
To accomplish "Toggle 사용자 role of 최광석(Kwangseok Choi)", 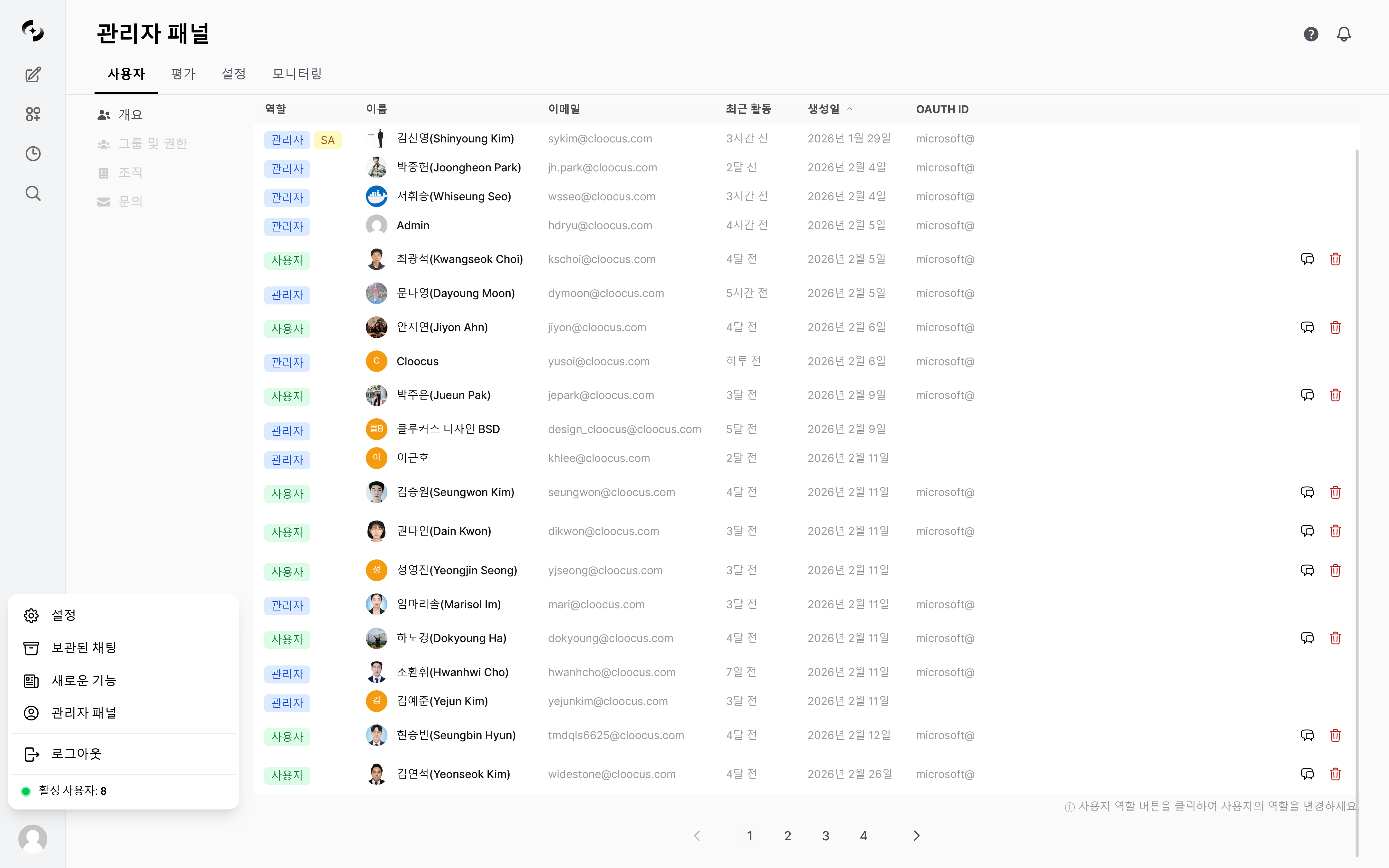I will click(287, 260).
